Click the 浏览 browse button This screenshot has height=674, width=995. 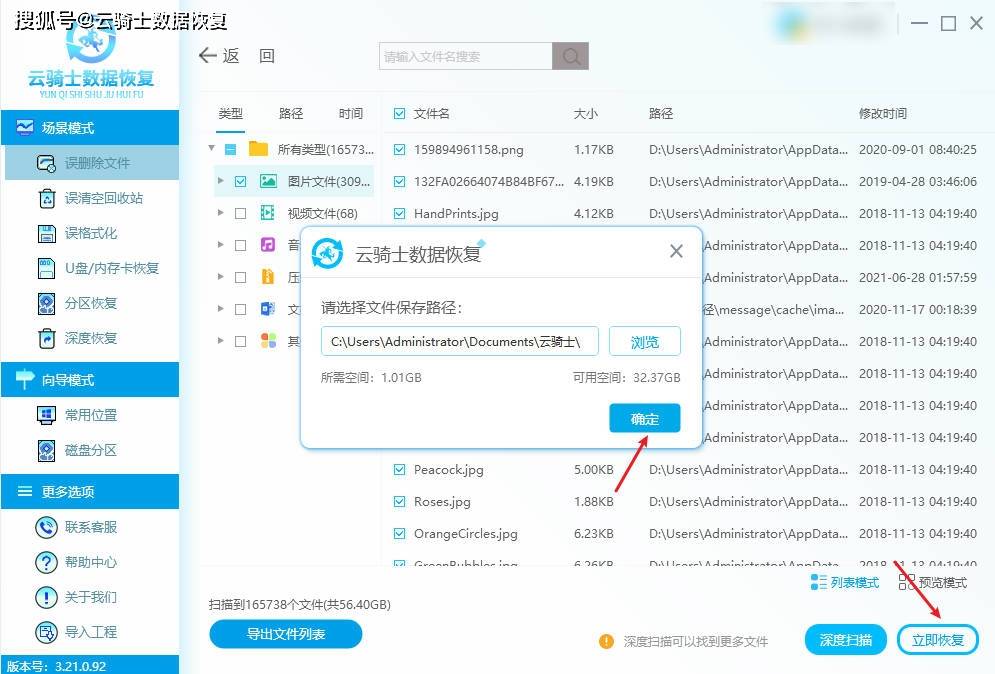[644, 342]
